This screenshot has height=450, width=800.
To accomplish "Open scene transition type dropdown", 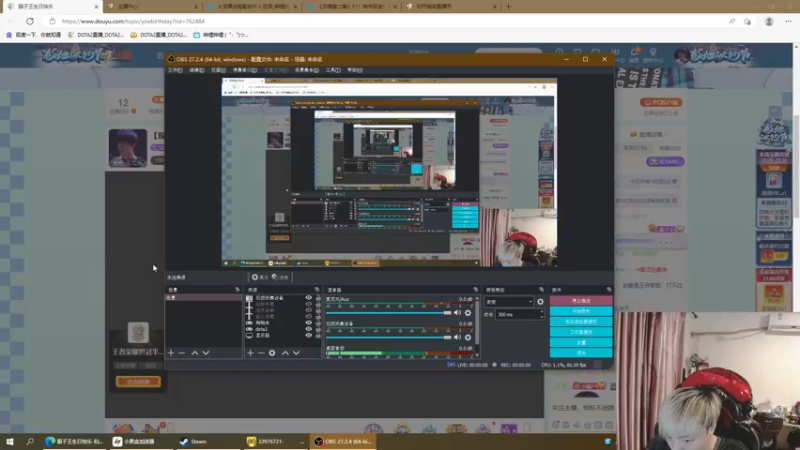I will click(509, 302).
